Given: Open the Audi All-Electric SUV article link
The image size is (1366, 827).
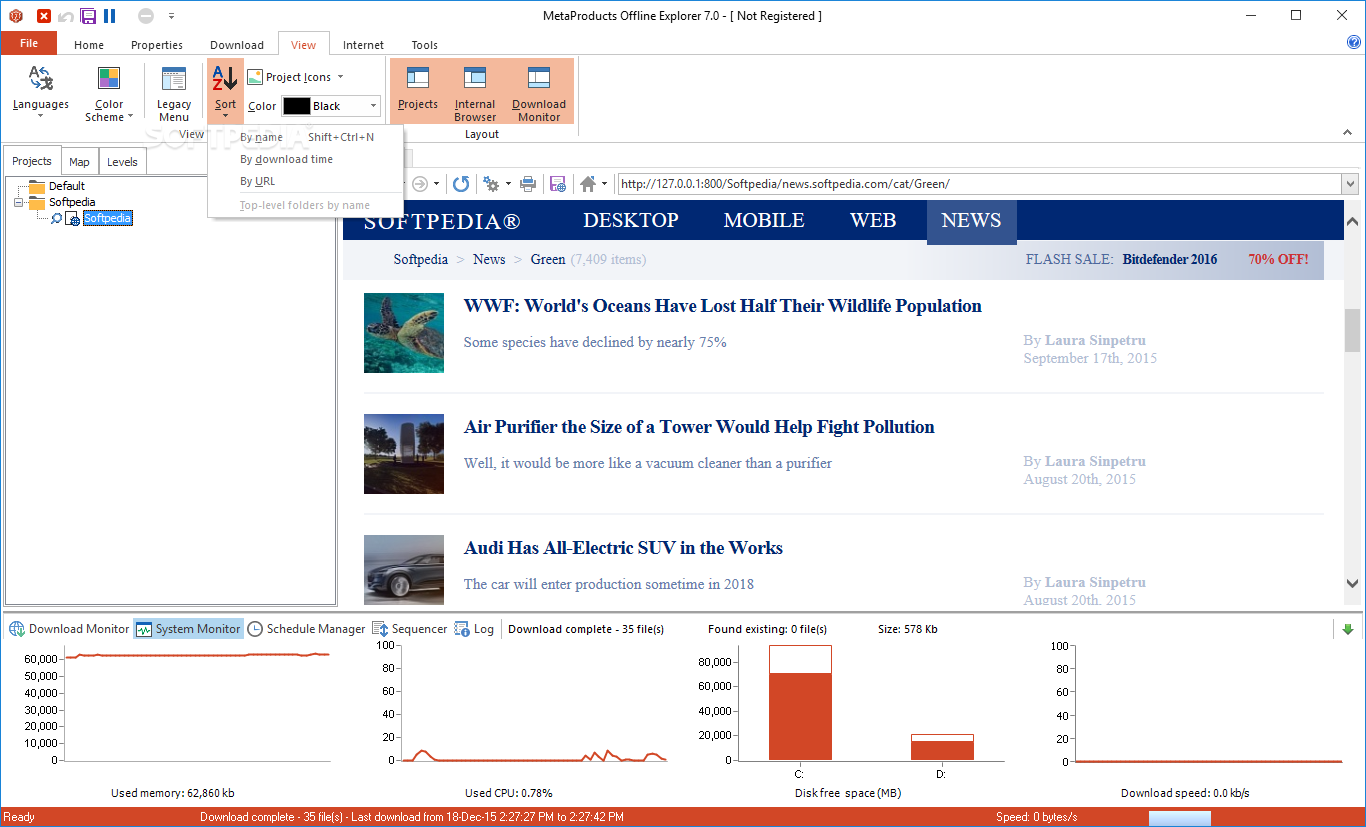Looking at the screenshot, I should pos(623,548).
